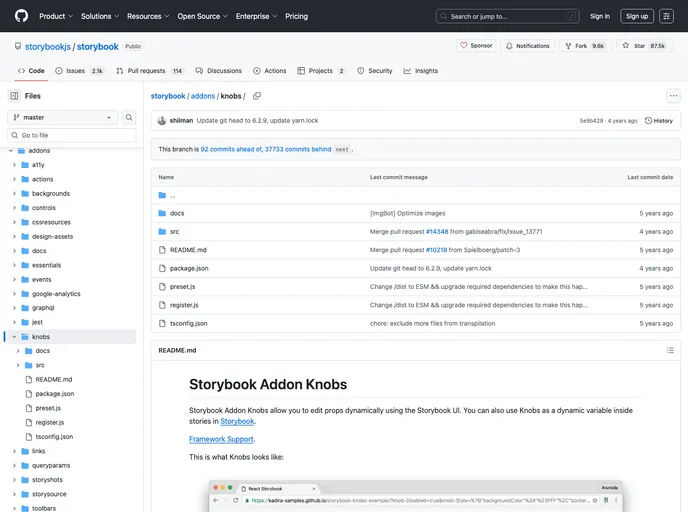Open GitHub homepage via Octocat logo
This screenshot has height=512, width=688.
[x=21, y=16]
